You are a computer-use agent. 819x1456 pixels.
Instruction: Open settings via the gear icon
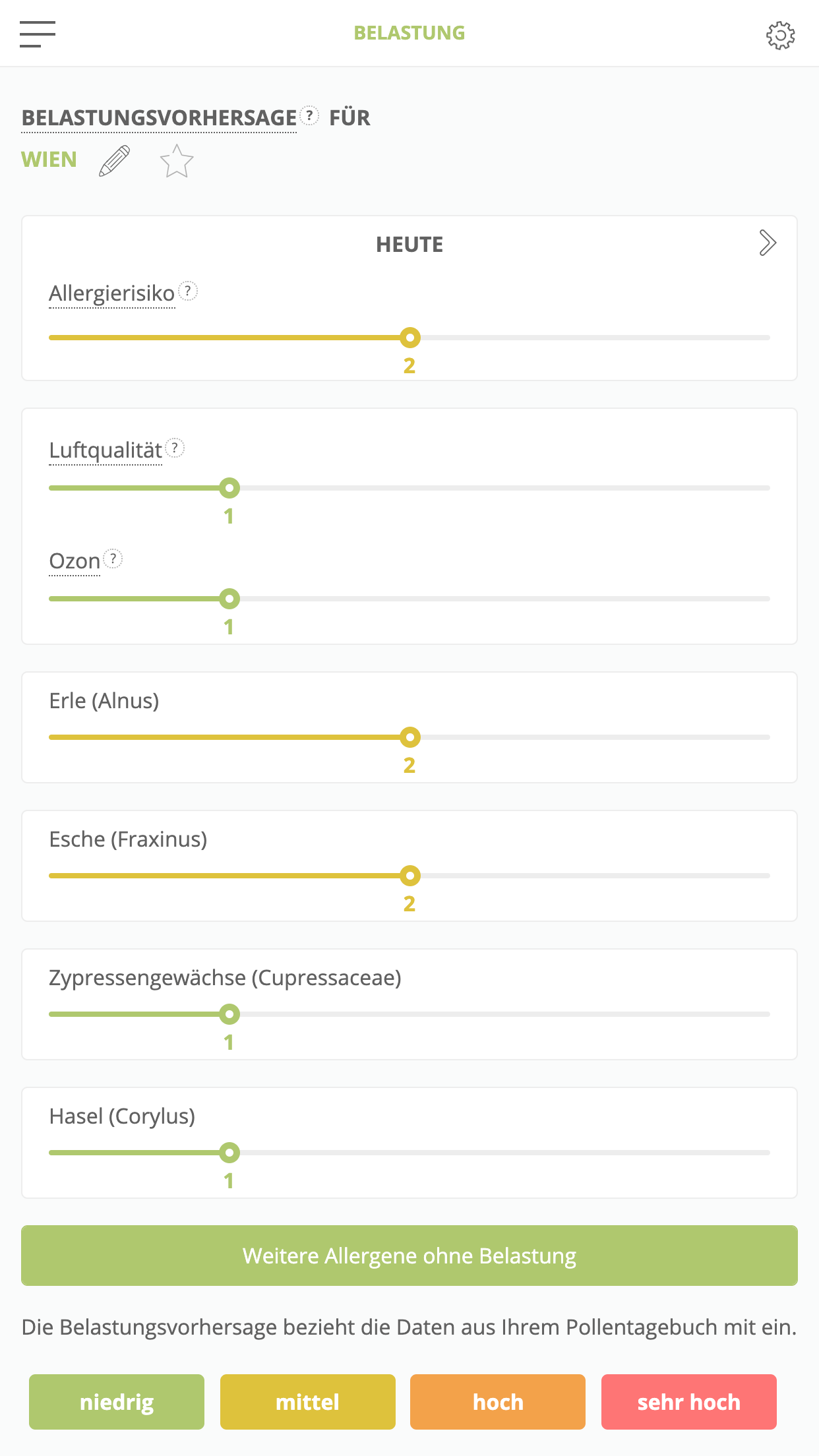780,35
